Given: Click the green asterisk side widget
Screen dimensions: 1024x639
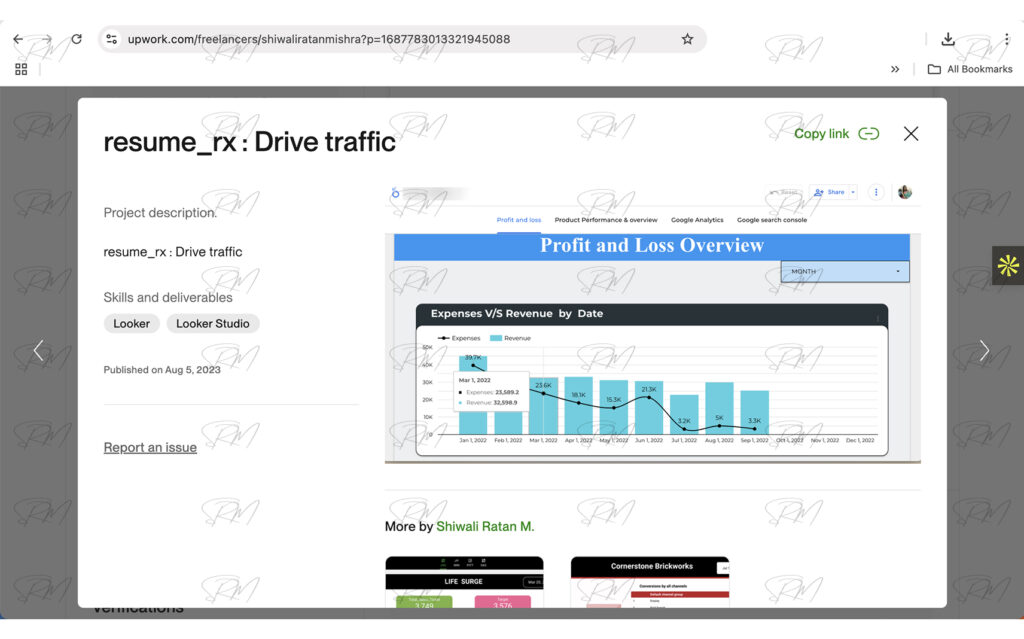Looking at the screenshot, I should pyautogui.click(x=1008, y=265).
